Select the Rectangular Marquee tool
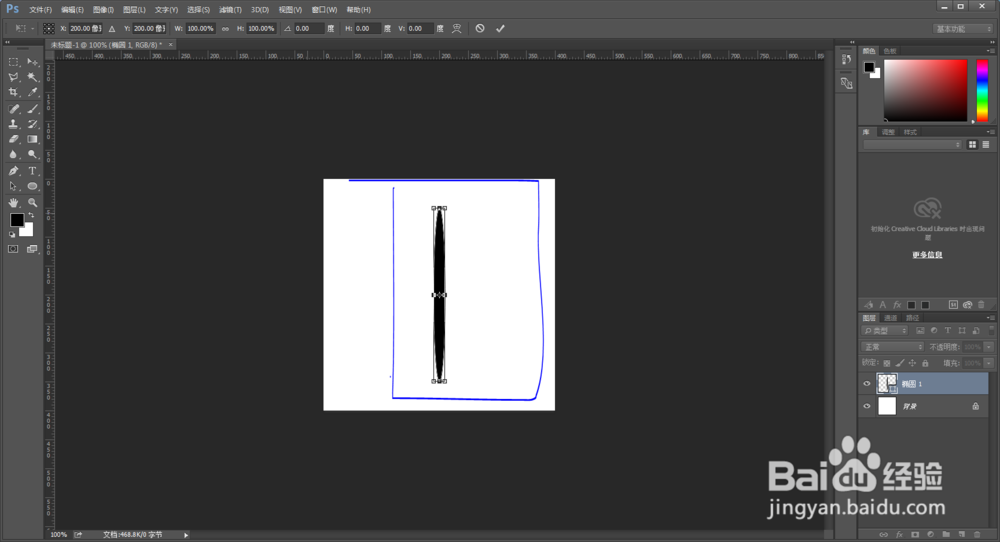The width and height of the screenshot is (1000, 542). pos(13,62)
